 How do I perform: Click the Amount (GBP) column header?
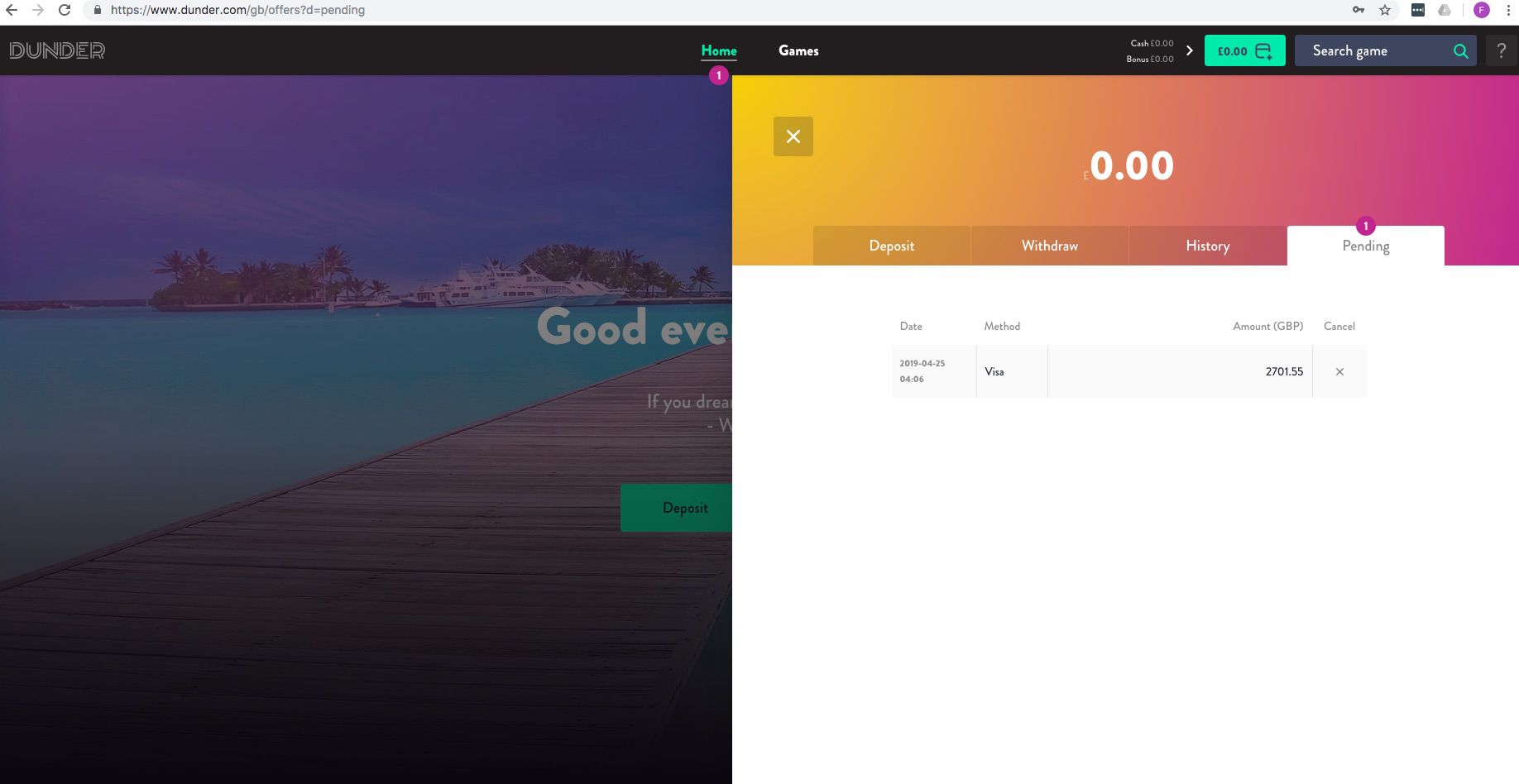pos(1268,327)
